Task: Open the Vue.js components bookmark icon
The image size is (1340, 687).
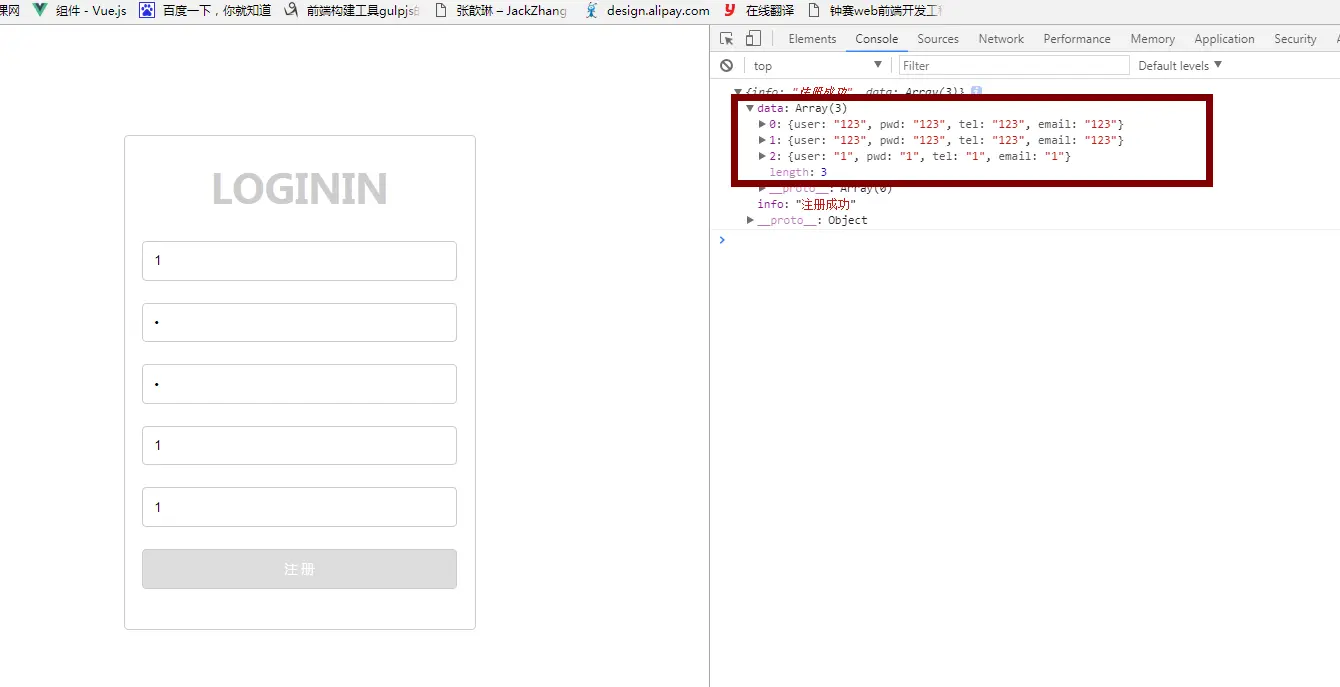Action: pyautogui.click(x=40, y=11)
